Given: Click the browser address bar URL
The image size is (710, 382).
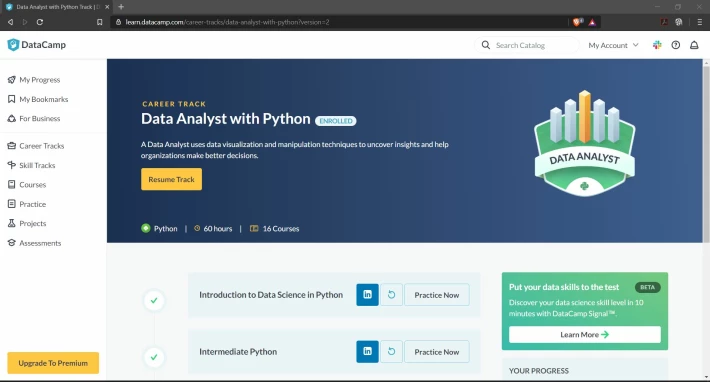Looking at the screenshot, I should 227,22.
